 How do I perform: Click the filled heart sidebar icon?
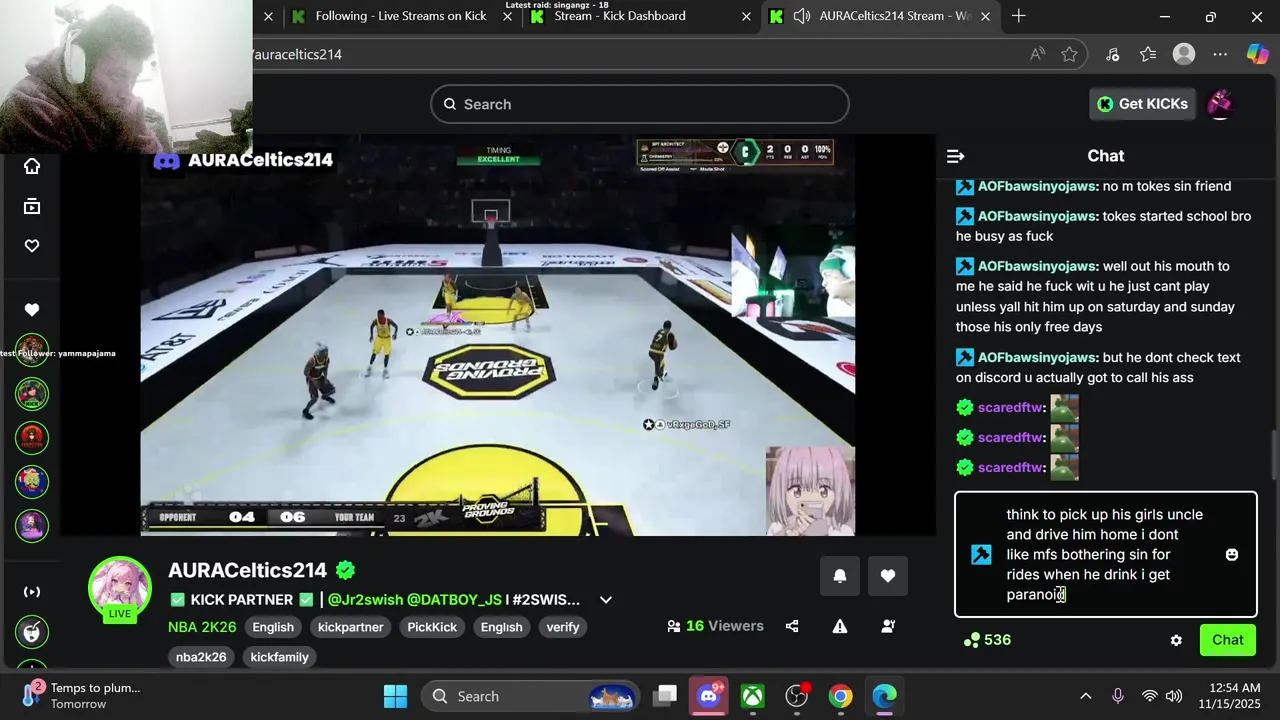point(32,310)
